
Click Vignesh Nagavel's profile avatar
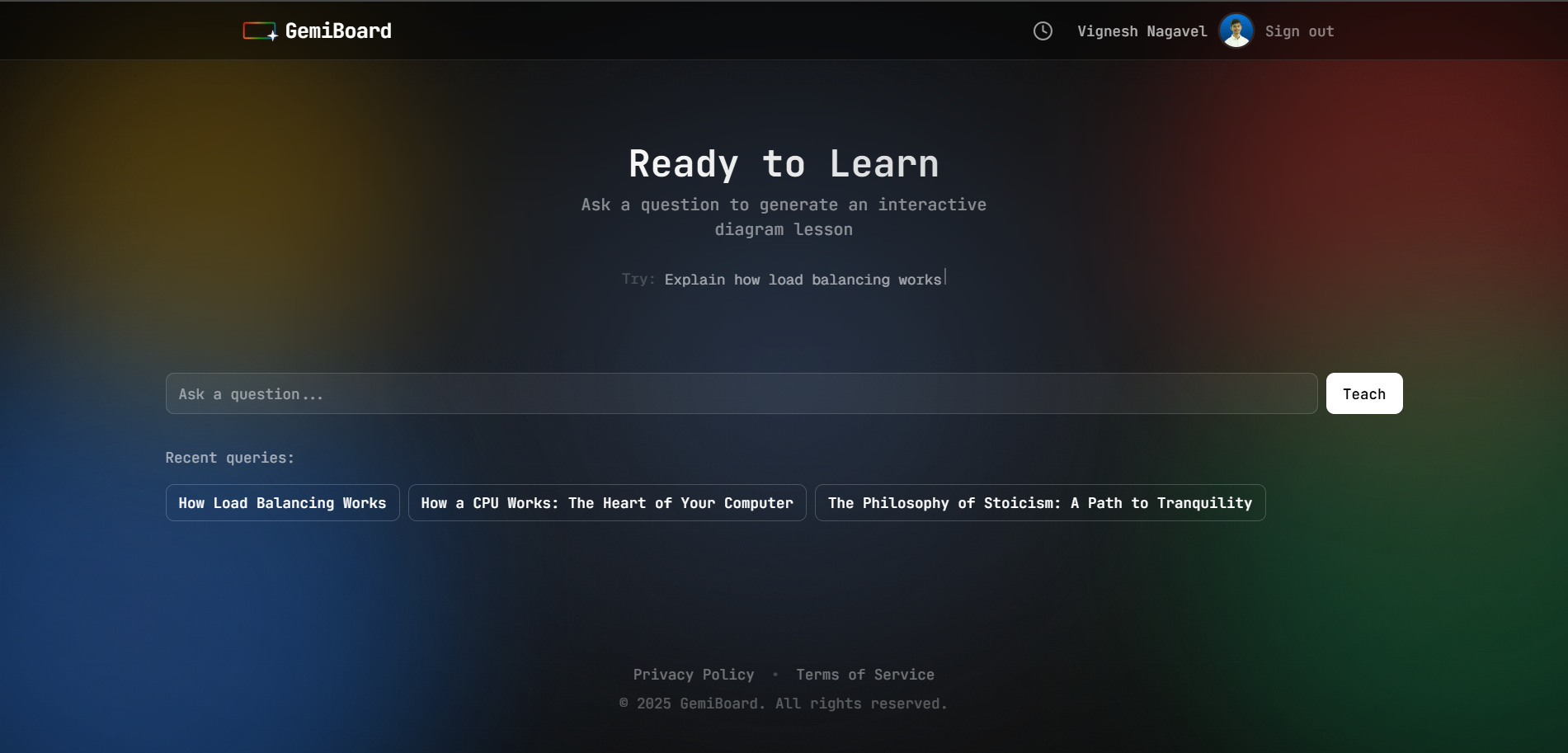[x=1235, y=30]
